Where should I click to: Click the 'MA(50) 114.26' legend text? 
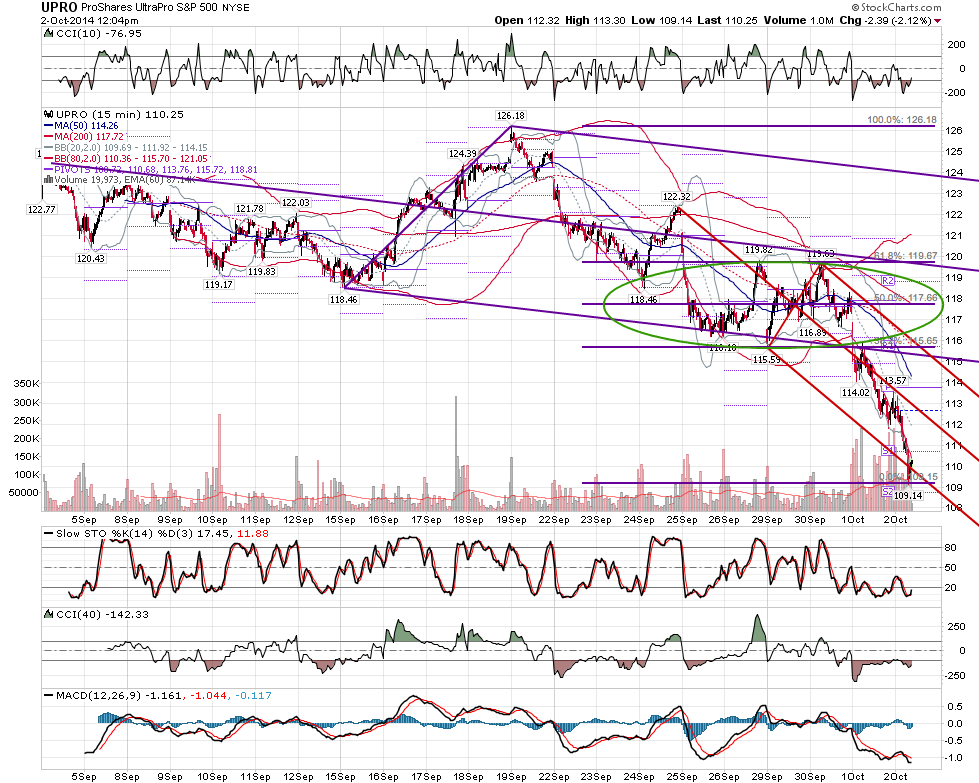86,126
